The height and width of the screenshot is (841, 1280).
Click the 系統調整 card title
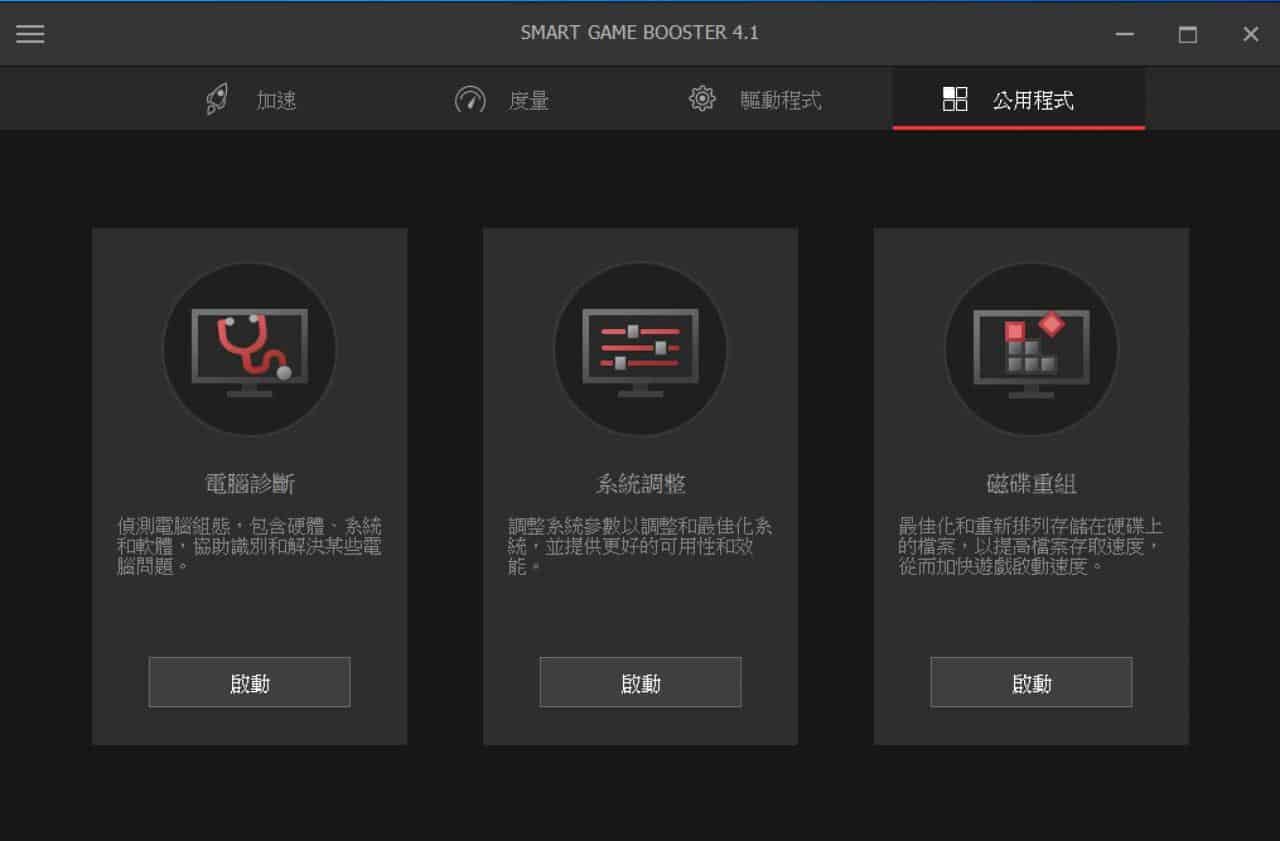coord(641,485)
